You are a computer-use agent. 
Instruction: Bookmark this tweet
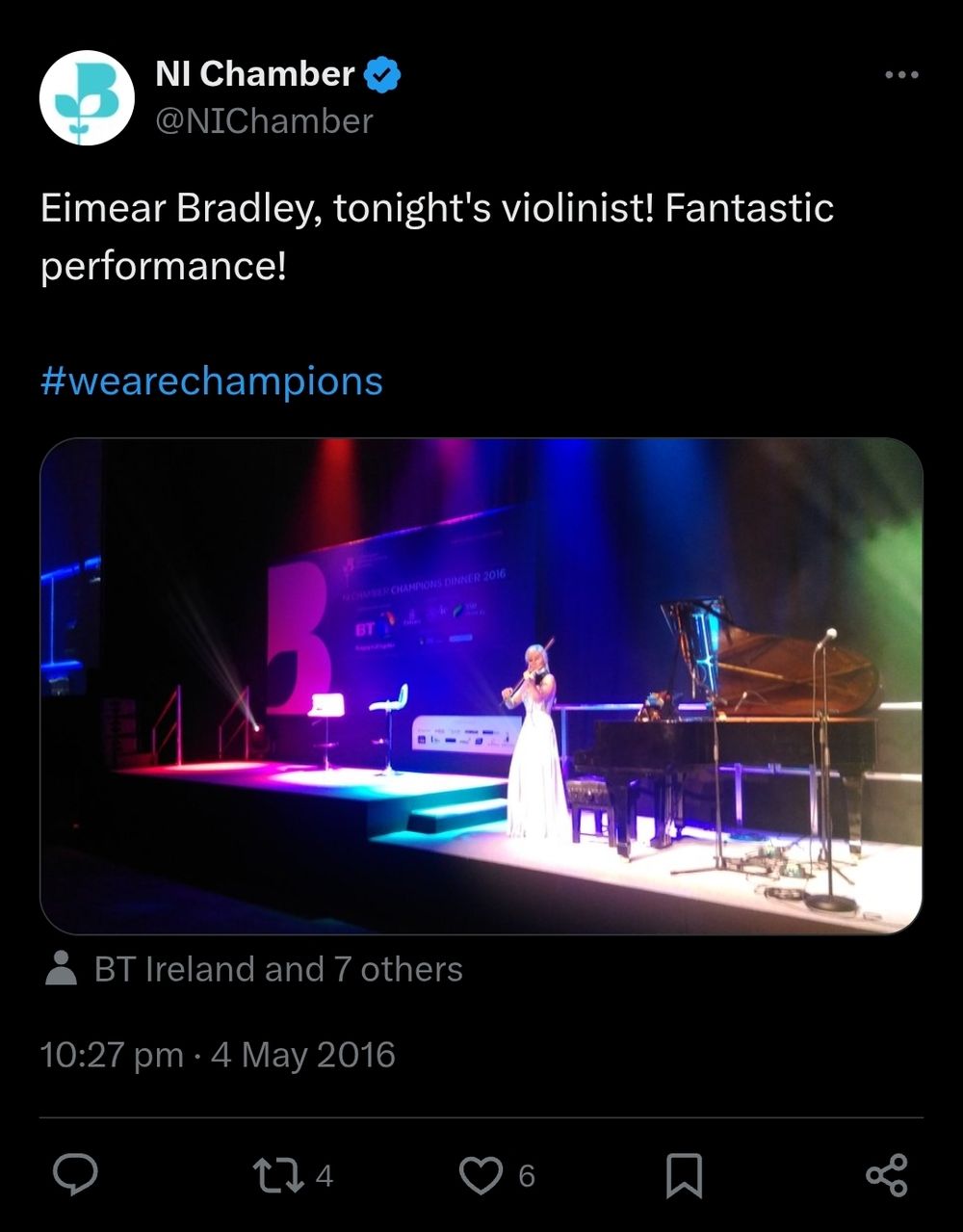coord(684,1175)
